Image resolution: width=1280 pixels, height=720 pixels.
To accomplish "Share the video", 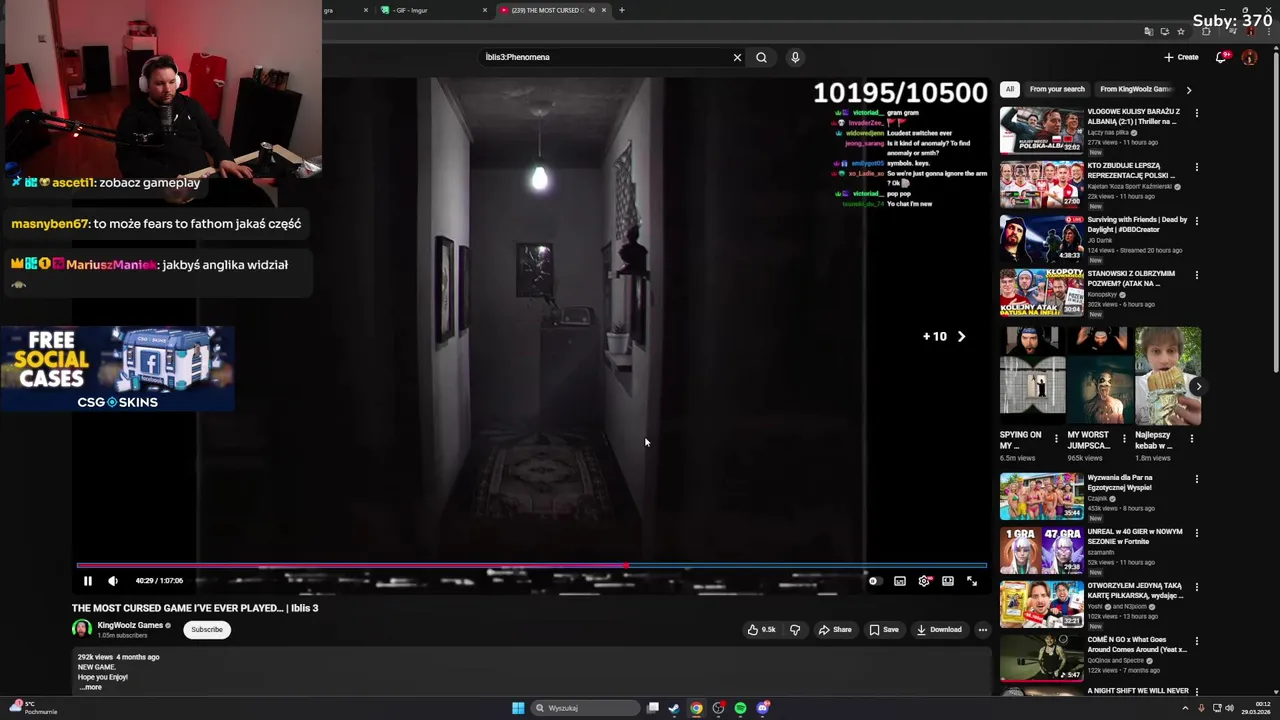I will tap(835, 630).
